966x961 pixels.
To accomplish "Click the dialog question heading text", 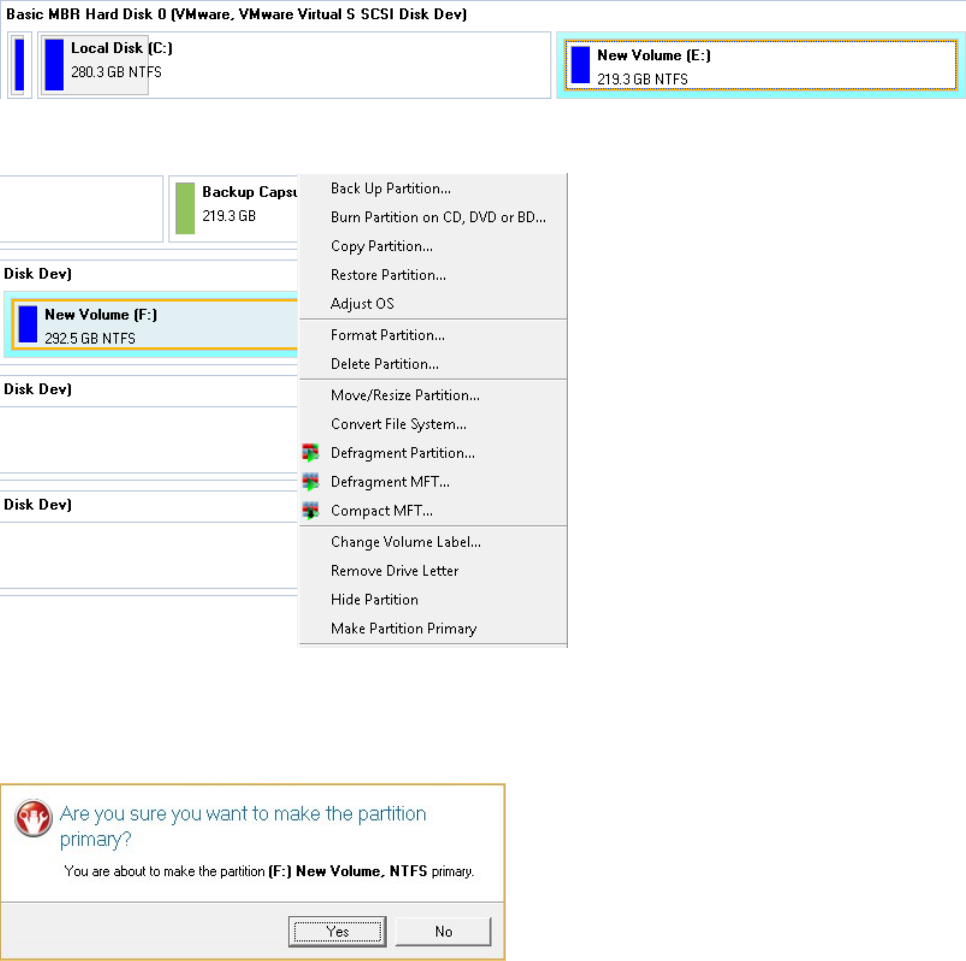I will click(243, 826).
